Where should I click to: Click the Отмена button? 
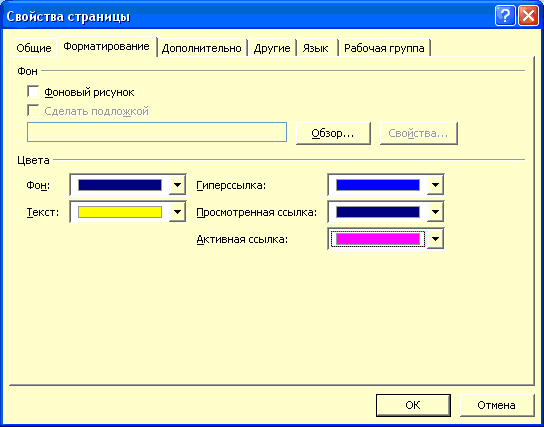(x=496, y=405)
